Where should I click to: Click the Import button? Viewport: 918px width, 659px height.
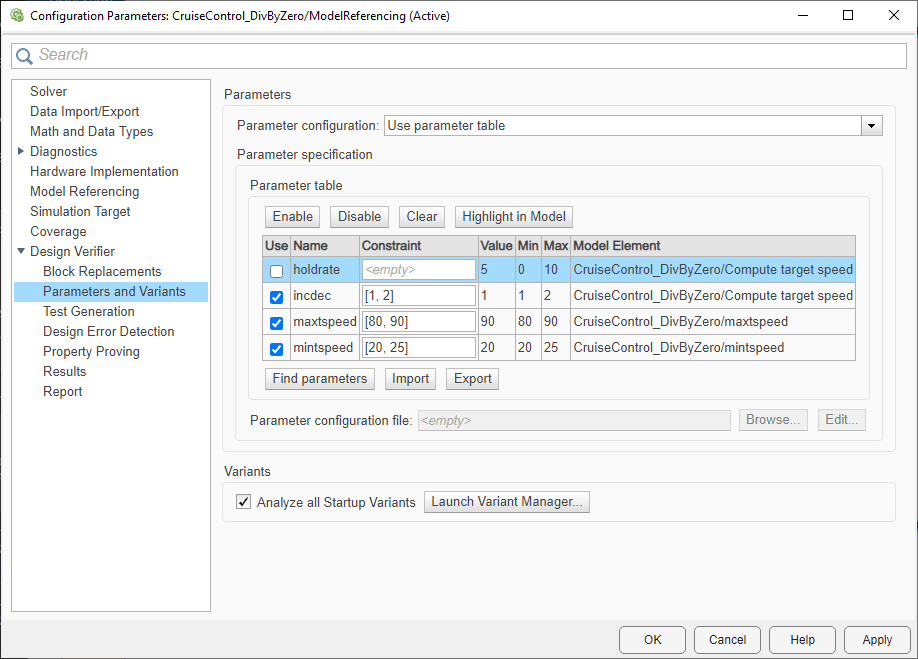410,379
